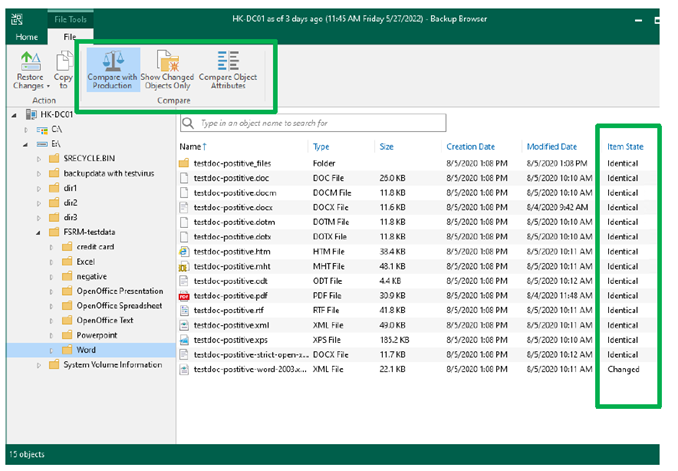Sort by the Name column header
This screenshot has width=678, height=471.
(193, 147)
